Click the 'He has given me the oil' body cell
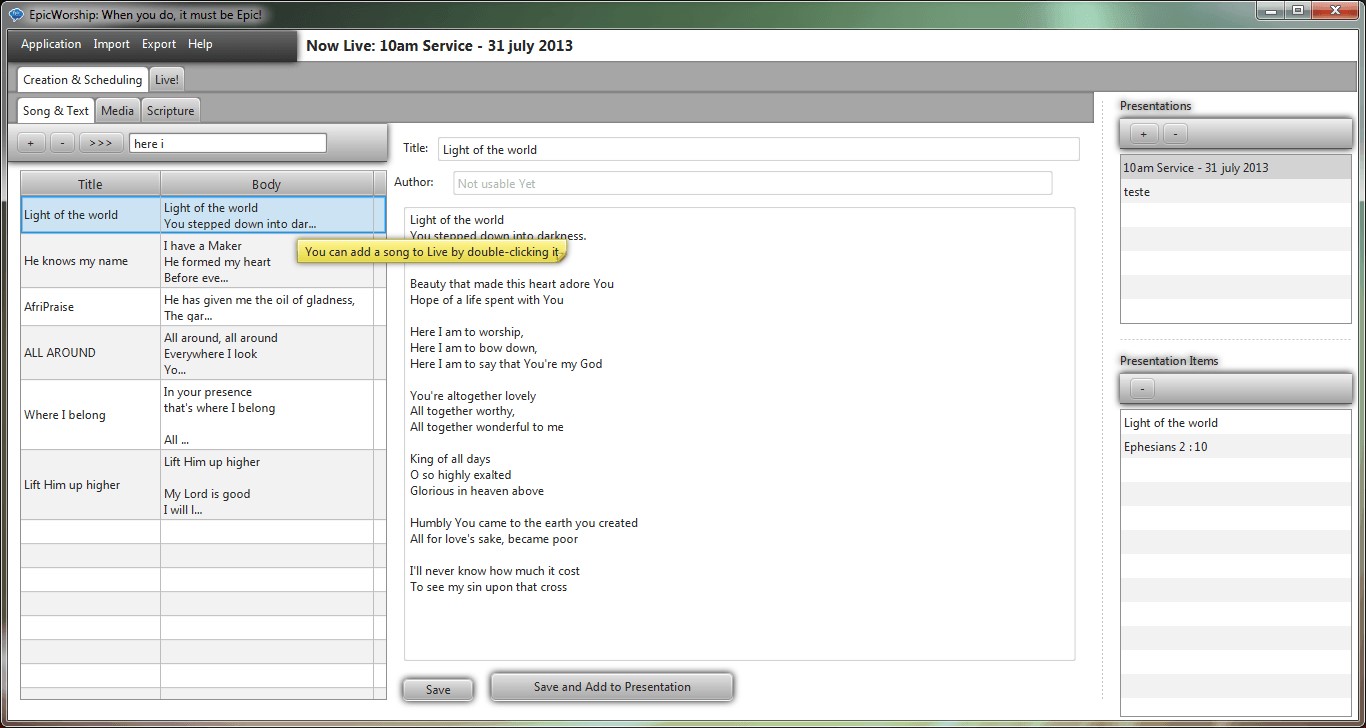Screen dimensions: 1366x728 pos(267,307)
